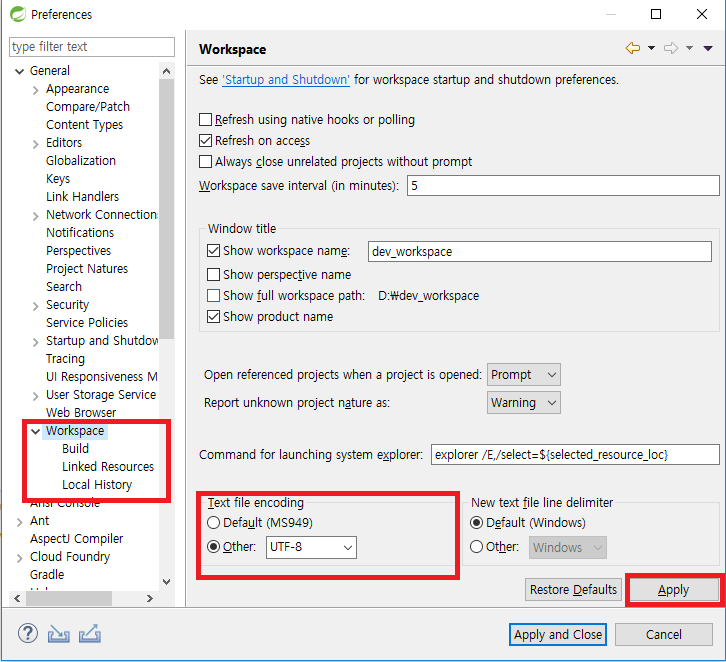Select Default (Windows) line delimiter radio
This screenshot has height=662, width=726.
point(476,523)
